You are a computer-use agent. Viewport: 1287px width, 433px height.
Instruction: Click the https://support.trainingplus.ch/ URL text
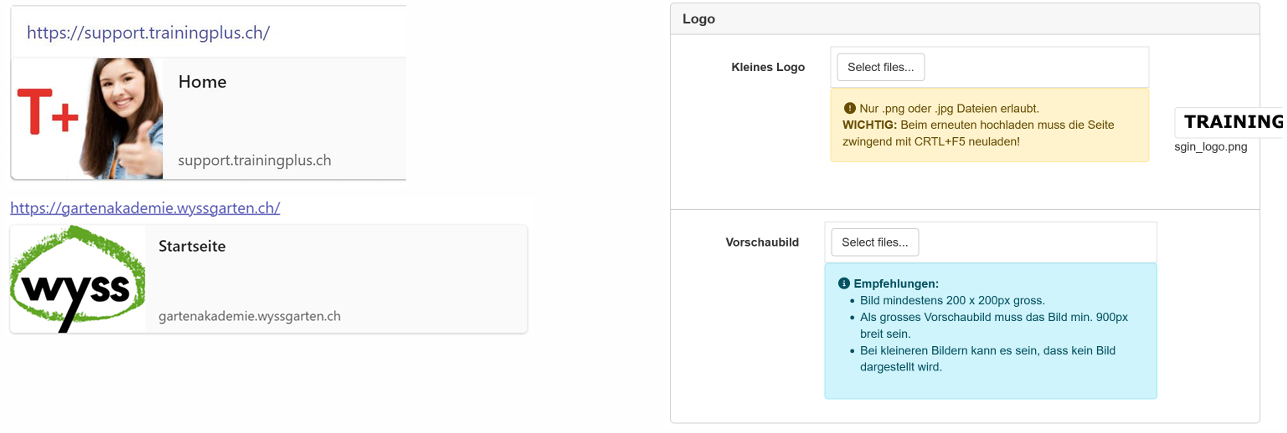coord(148,33)
